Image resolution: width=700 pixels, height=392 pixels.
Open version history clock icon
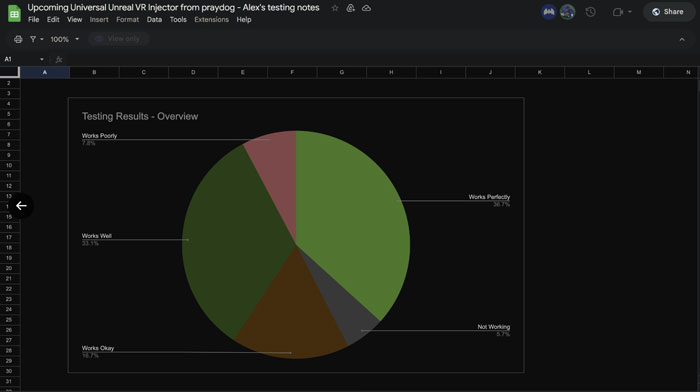point(591,12)
